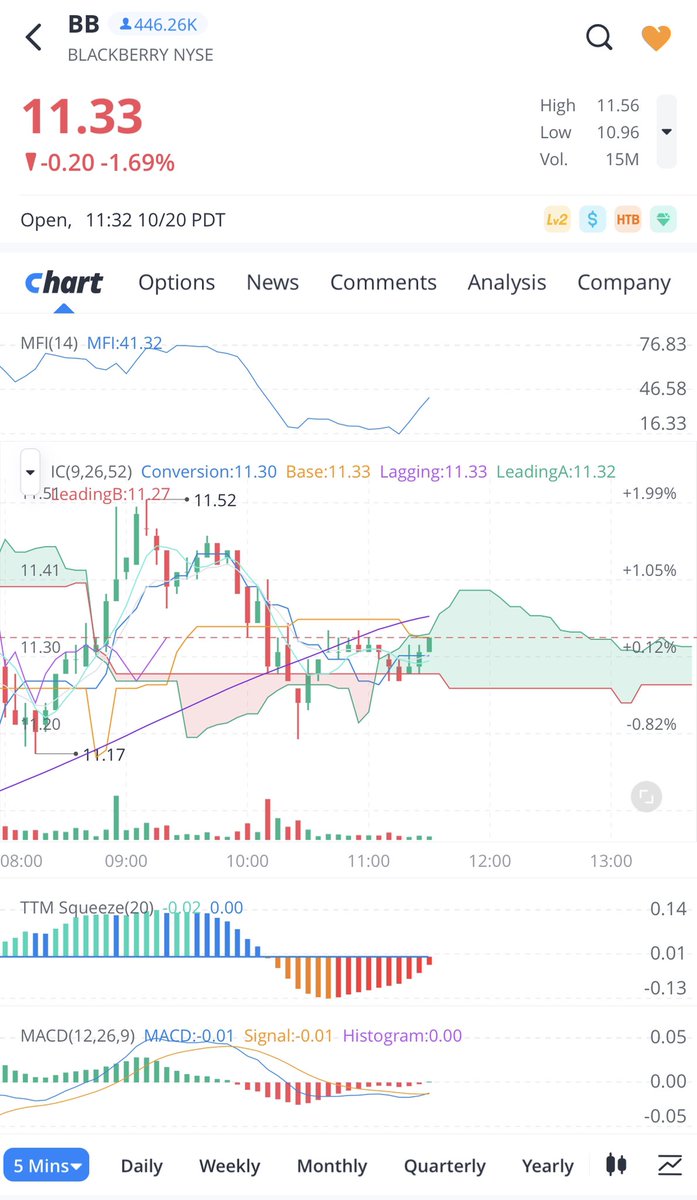
Task: Open the Company tab
Action: click(624, 283)
